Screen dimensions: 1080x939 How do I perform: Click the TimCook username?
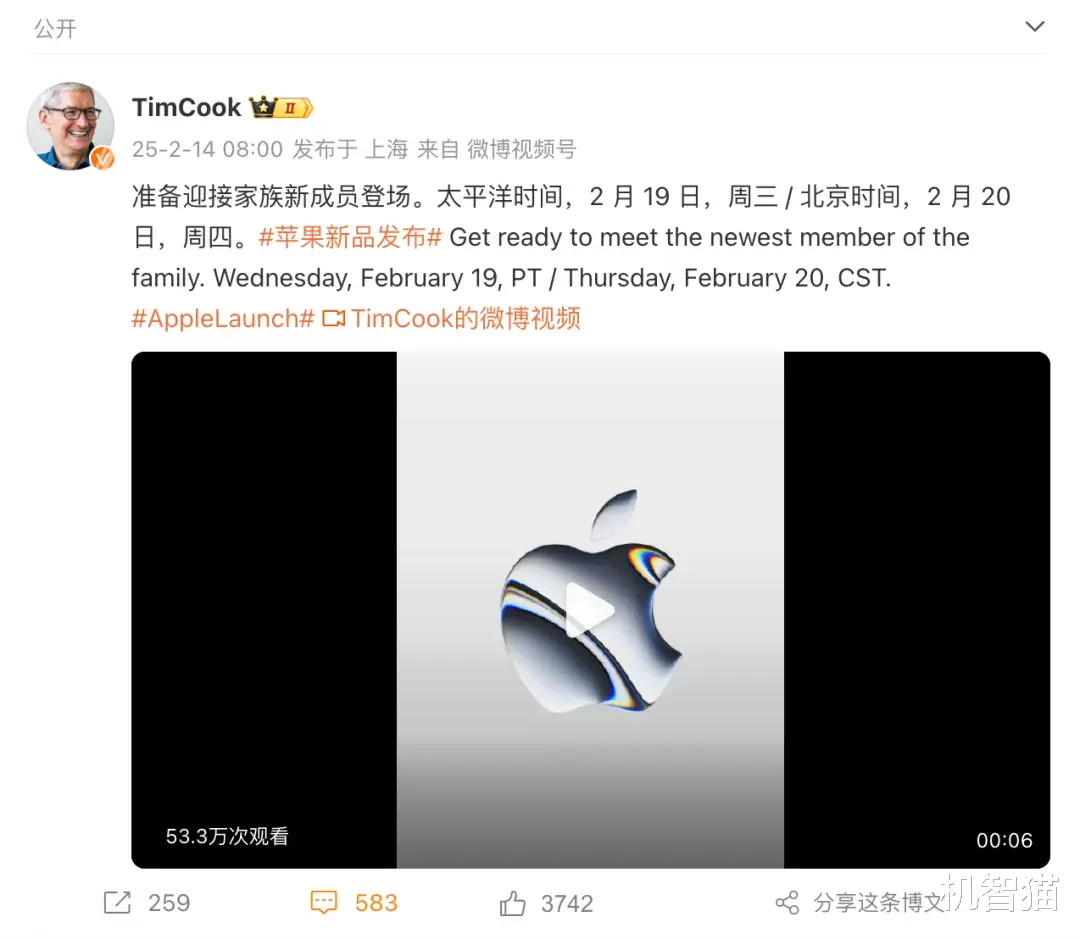tap(187, 107)
